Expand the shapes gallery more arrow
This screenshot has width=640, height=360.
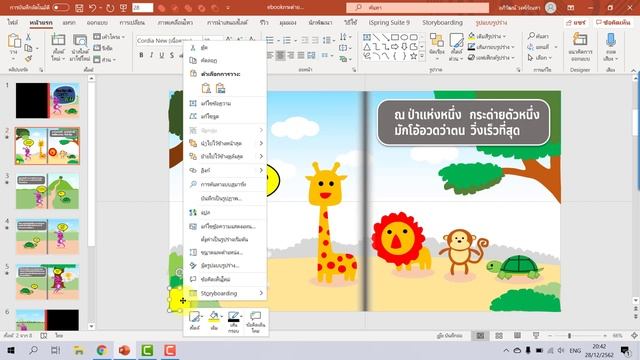coord(422,57)
